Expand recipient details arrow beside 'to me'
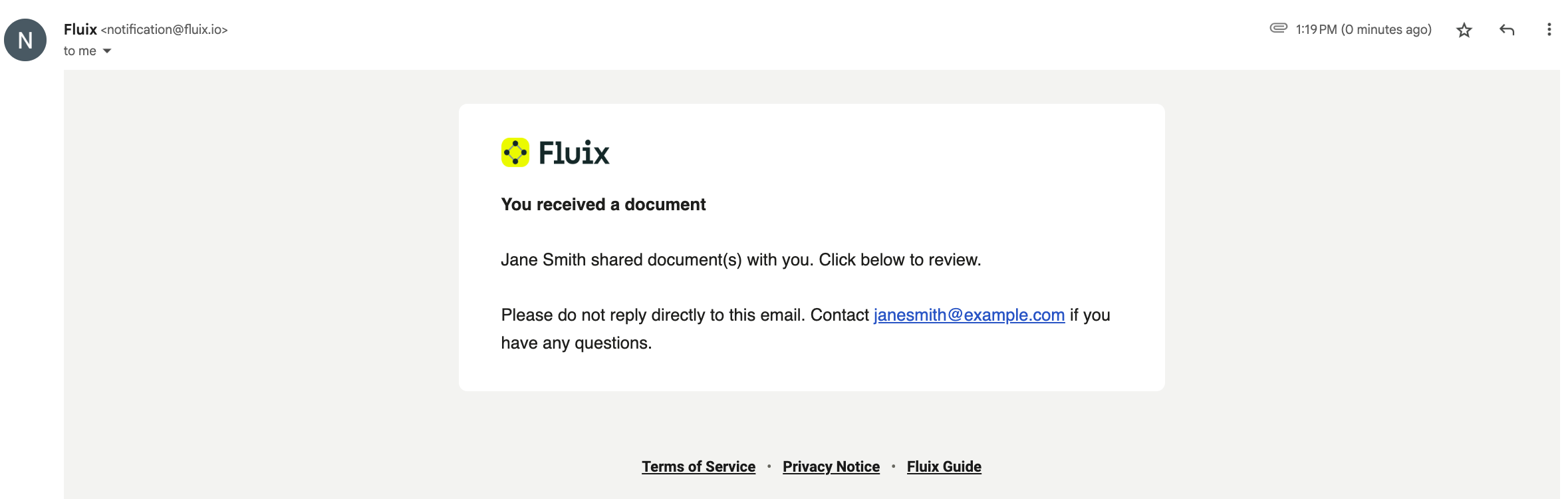Viewport: 1568px width, 499px height. [107, 51]
